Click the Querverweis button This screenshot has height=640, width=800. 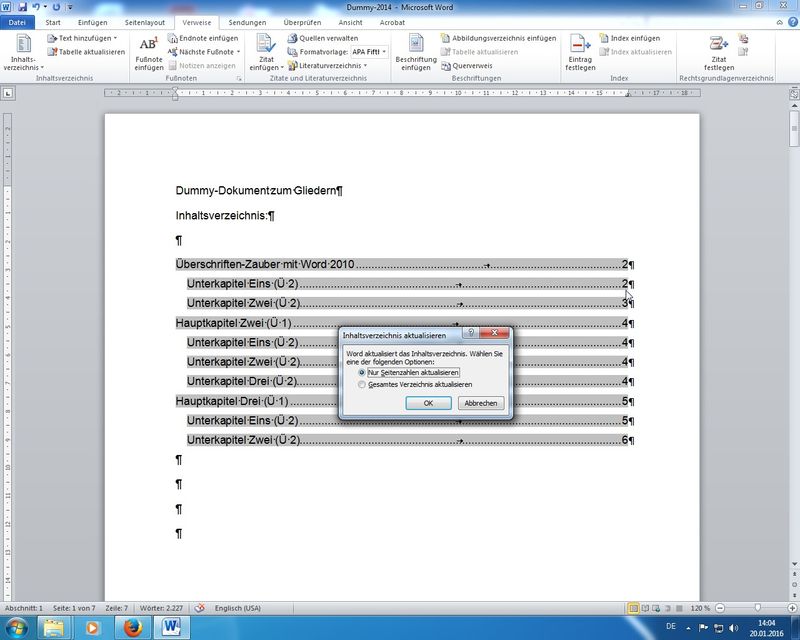pos(466,65)
